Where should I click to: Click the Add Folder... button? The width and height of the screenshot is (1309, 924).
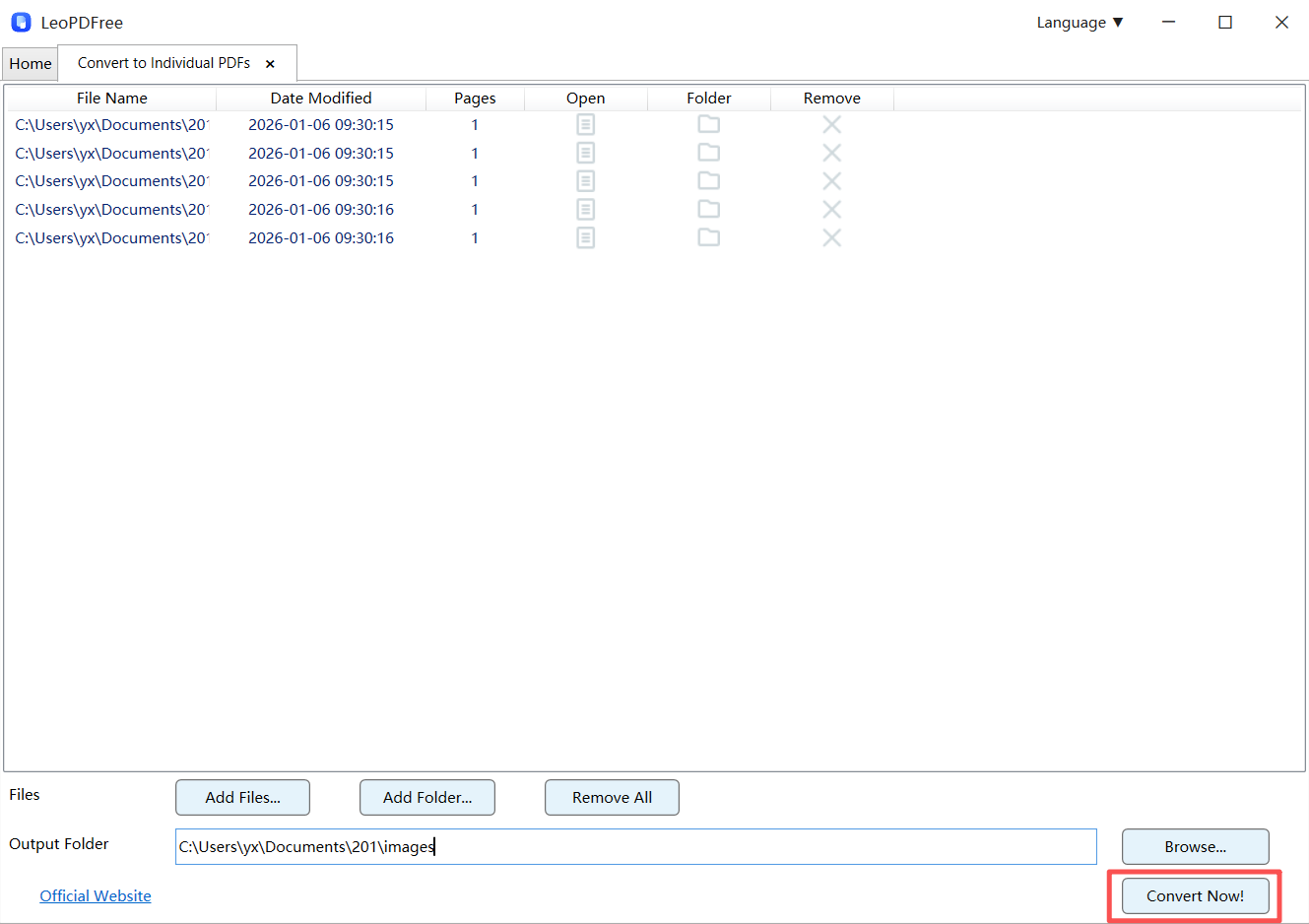[x=427, y=798]
